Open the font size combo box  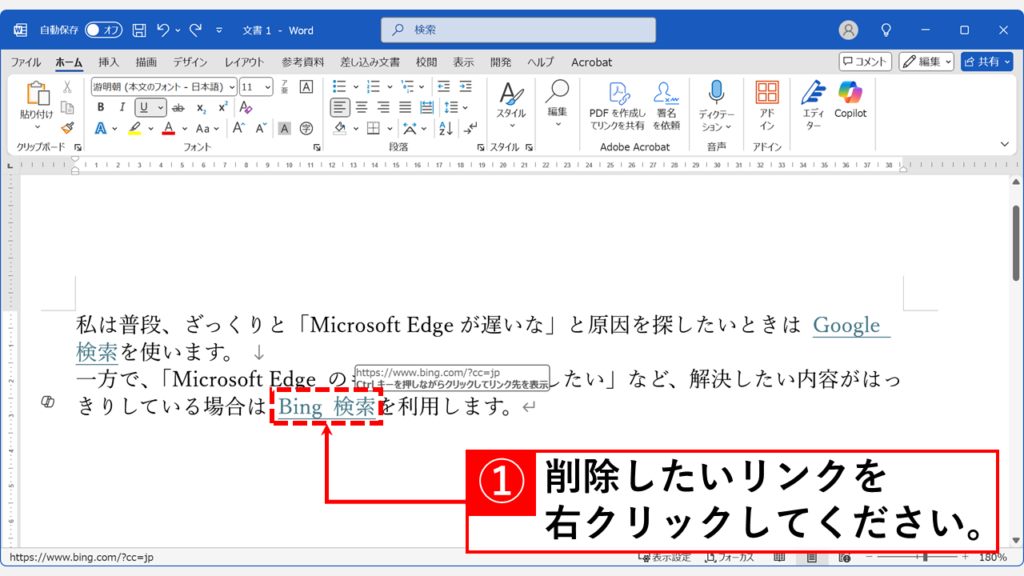click(255, 87)
